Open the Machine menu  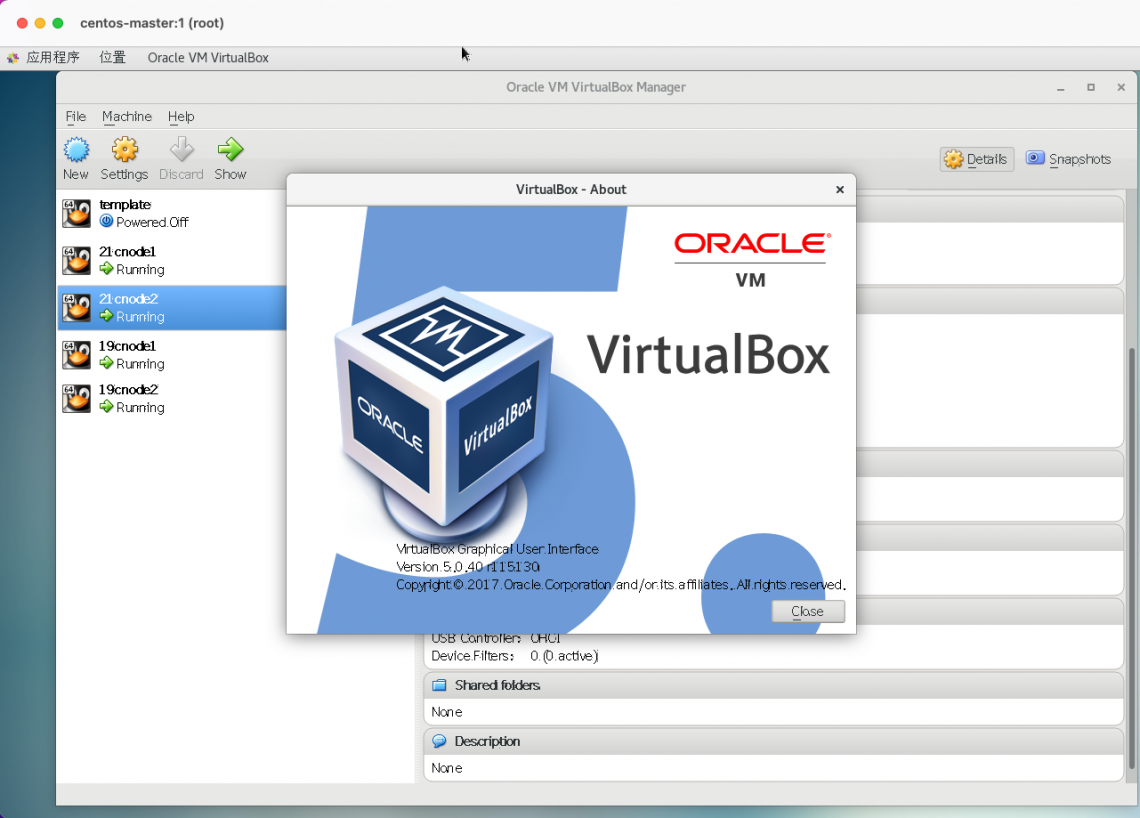tap(127, 117)
